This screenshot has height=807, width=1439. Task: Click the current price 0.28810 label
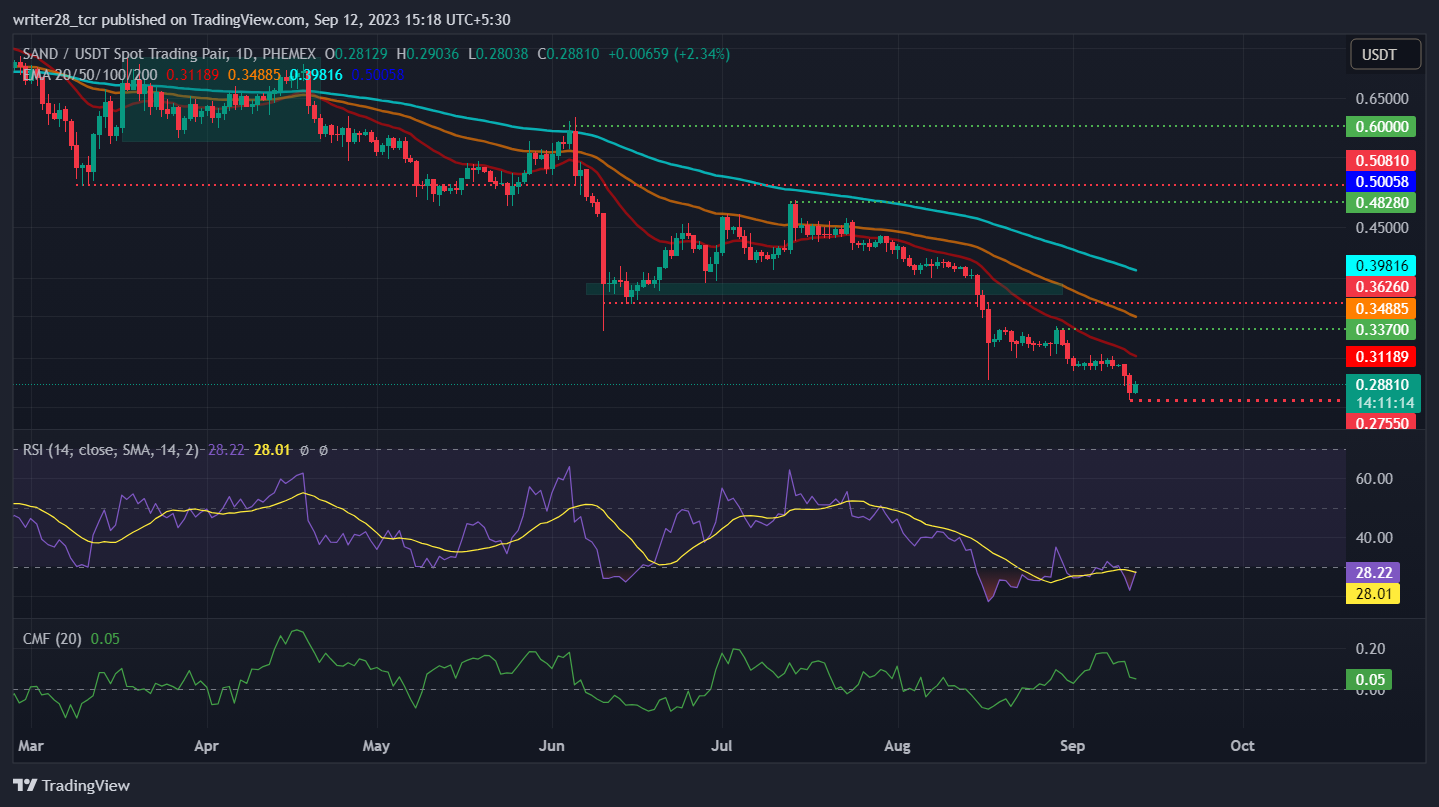tap(1385, 384)
